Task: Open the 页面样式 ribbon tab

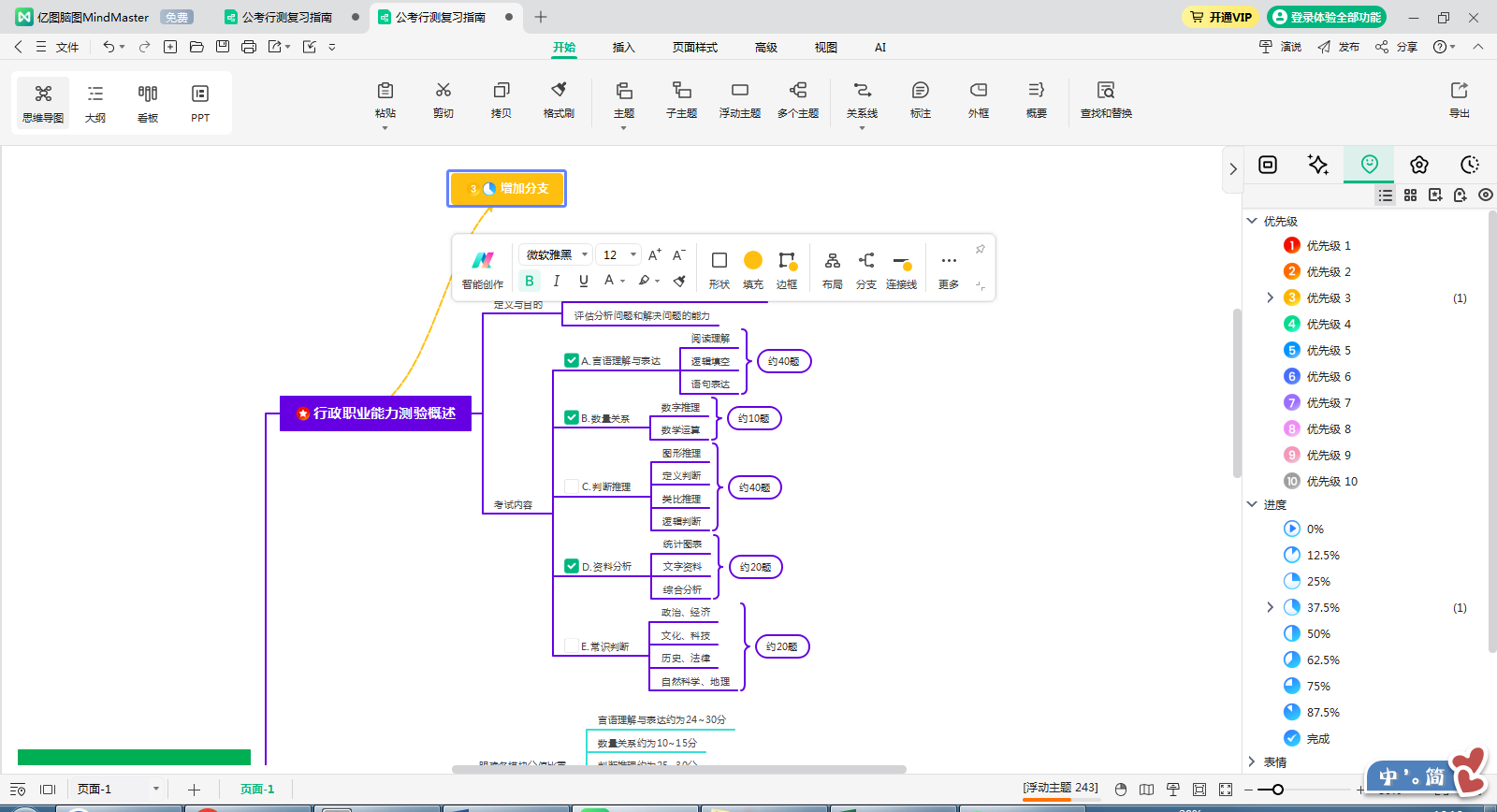Action: pyautogui.click(x=694, y=47)
